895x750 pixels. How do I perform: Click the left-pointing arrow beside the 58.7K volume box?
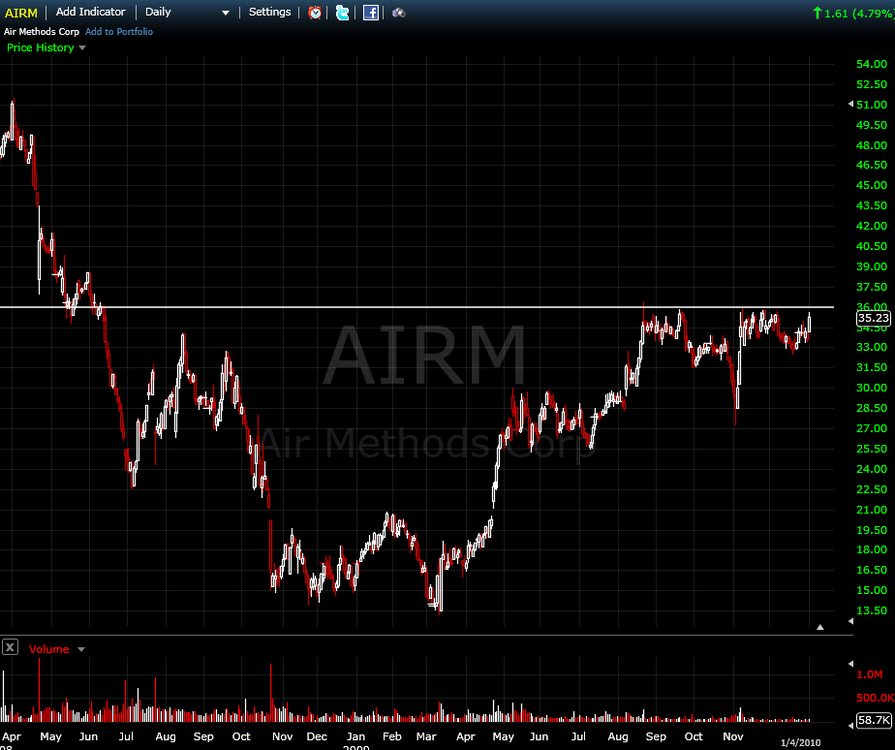click(850, 725)
